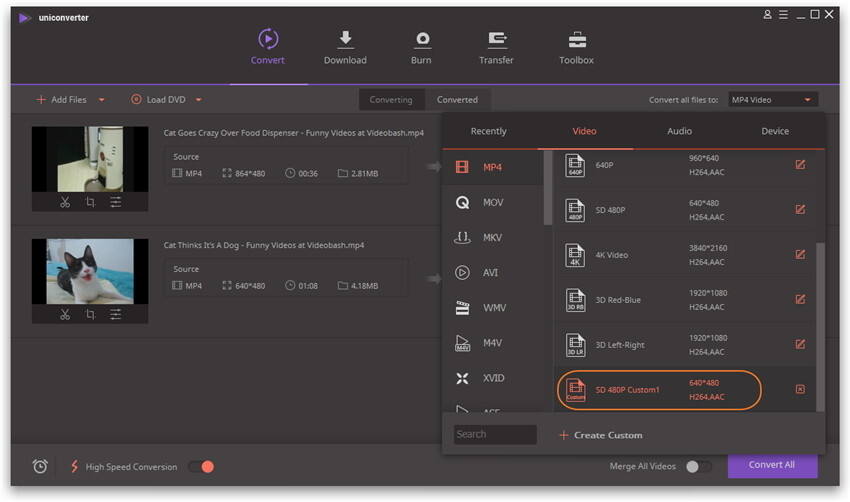Open the Download section
Screen dimensions: 850x502
coord(345,47)
